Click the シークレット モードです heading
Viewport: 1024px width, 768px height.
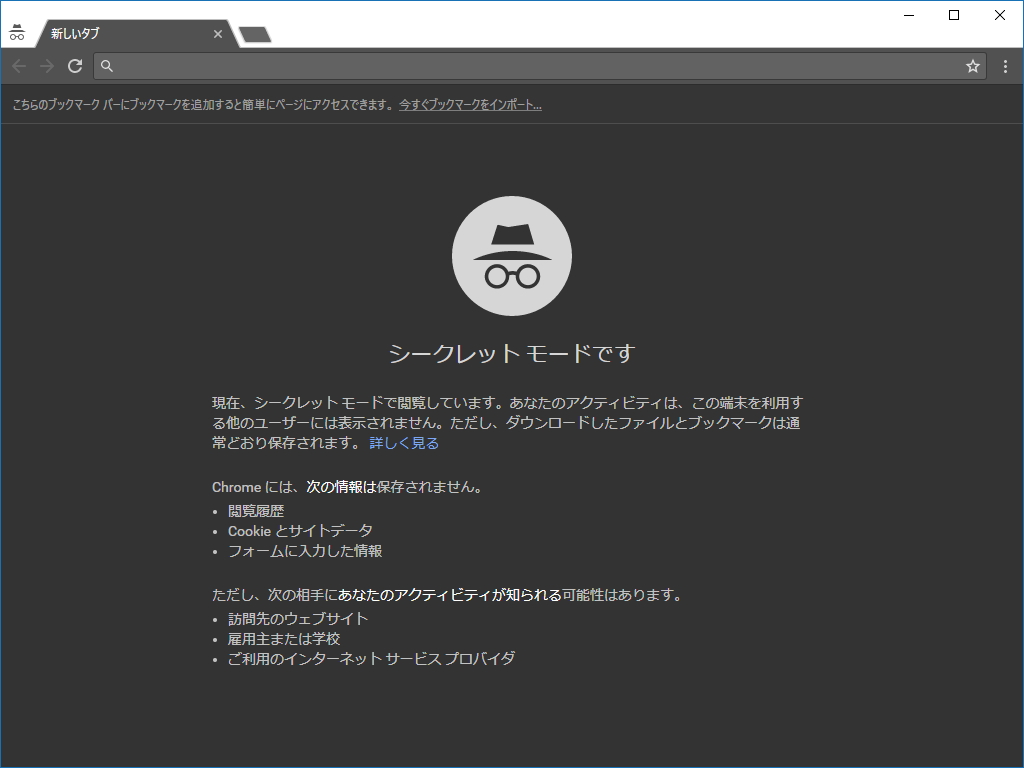[x=511, y=352]
